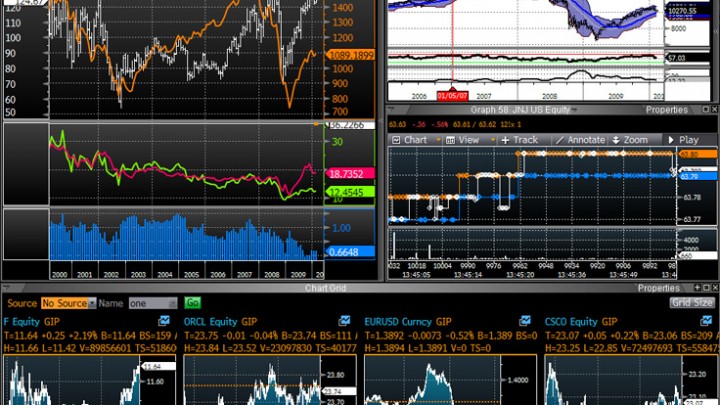Open the No Source dropdown
The width and height of the screenshot is (720, 405).
pyautogui.click(x=68, y=303)
